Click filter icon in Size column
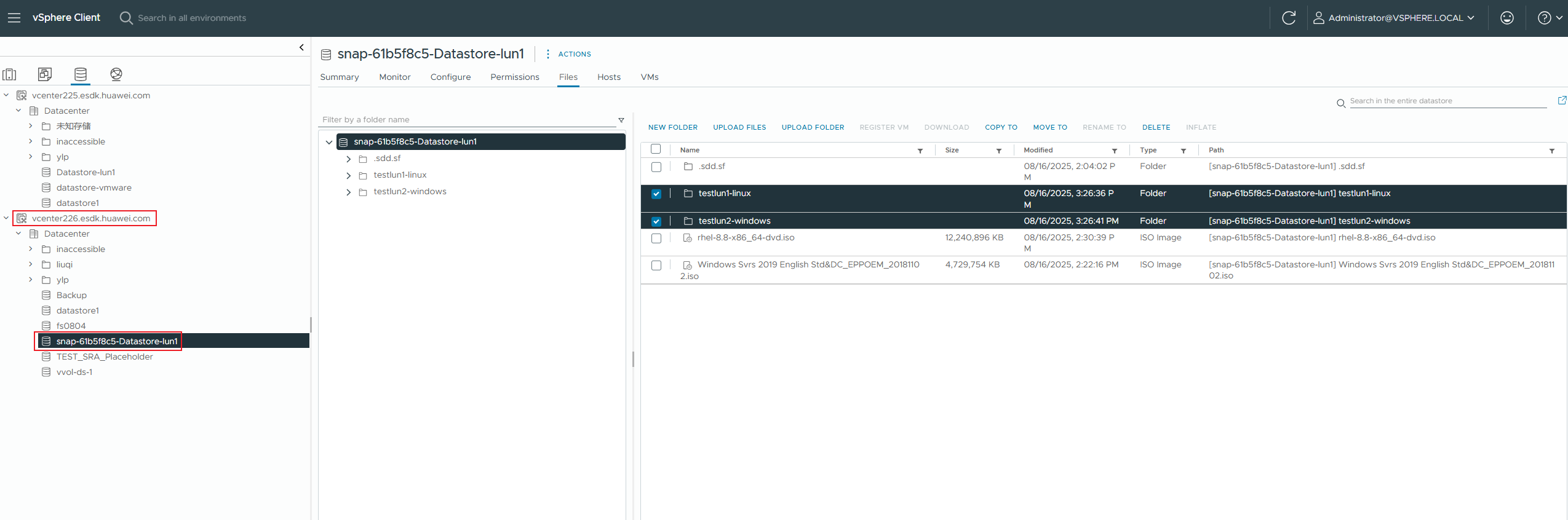Viewport: 1568px width, 520px height. 999,151
